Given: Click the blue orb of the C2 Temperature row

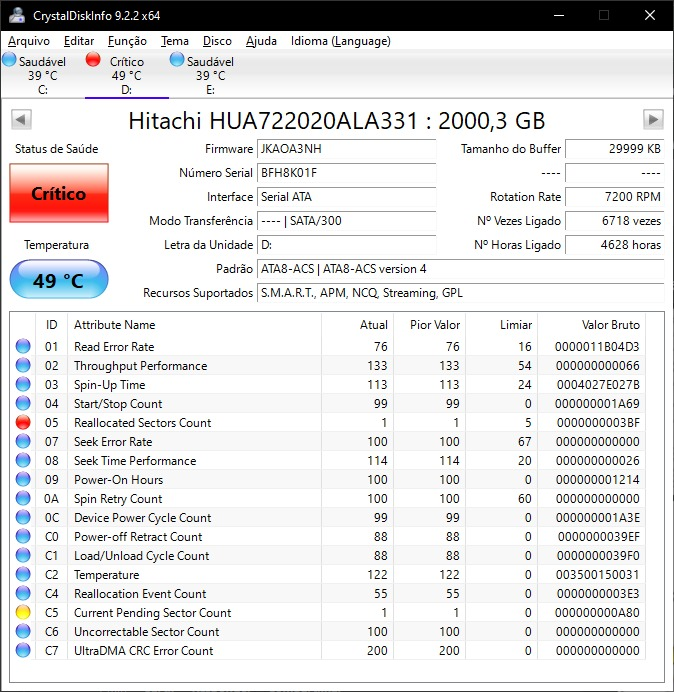Looking at the screenshot, I should click(23, 574).
